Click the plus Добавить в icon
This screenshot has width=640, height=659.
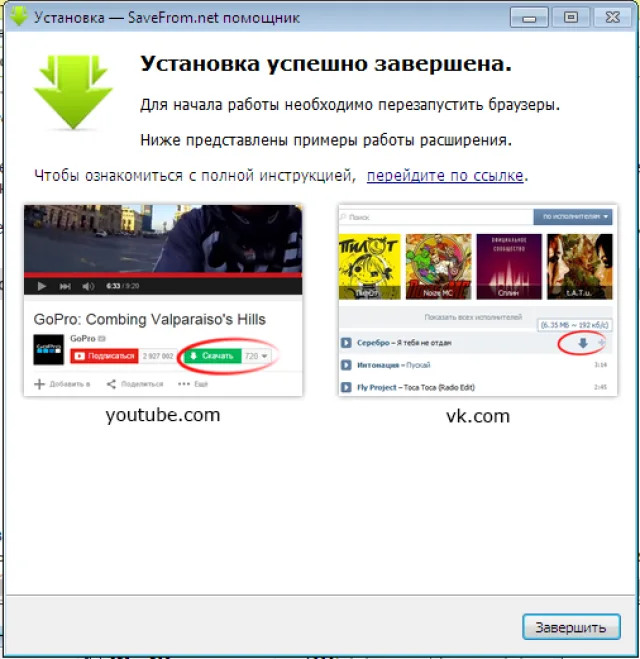pos(40,384)
